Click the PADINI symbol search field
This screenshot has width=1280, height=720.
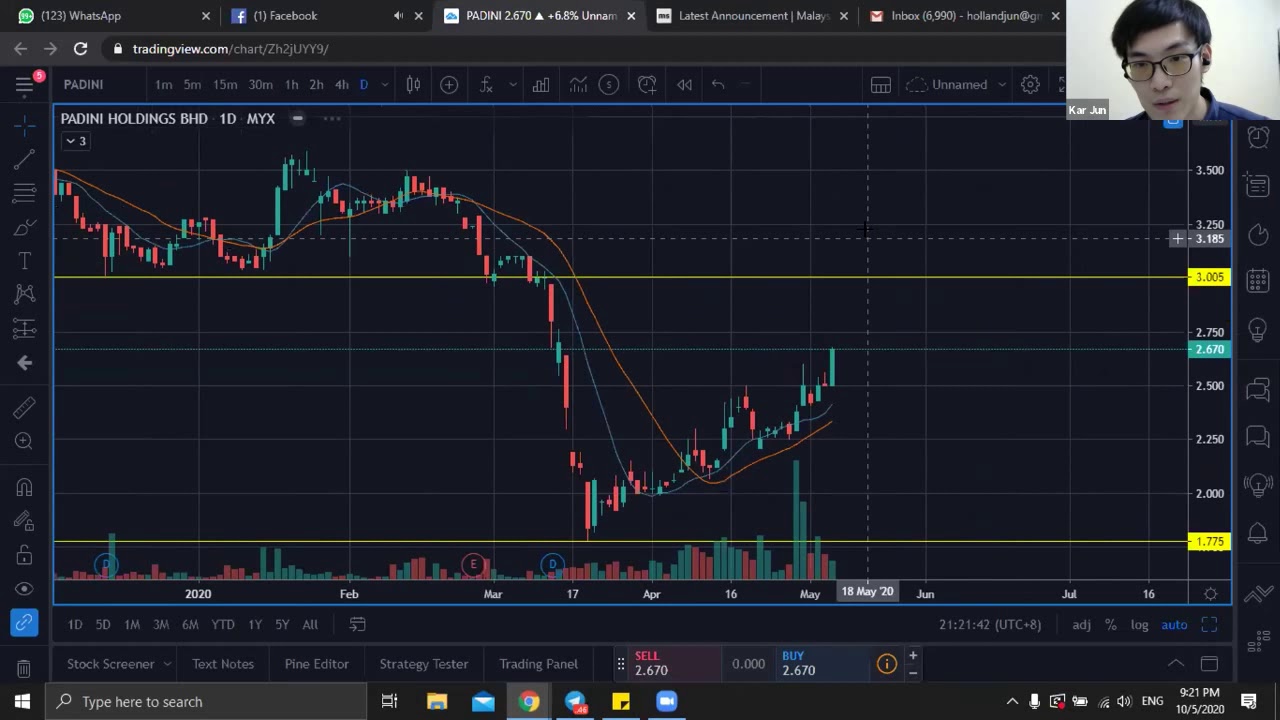pyautogui.click(x=98, y=85)
